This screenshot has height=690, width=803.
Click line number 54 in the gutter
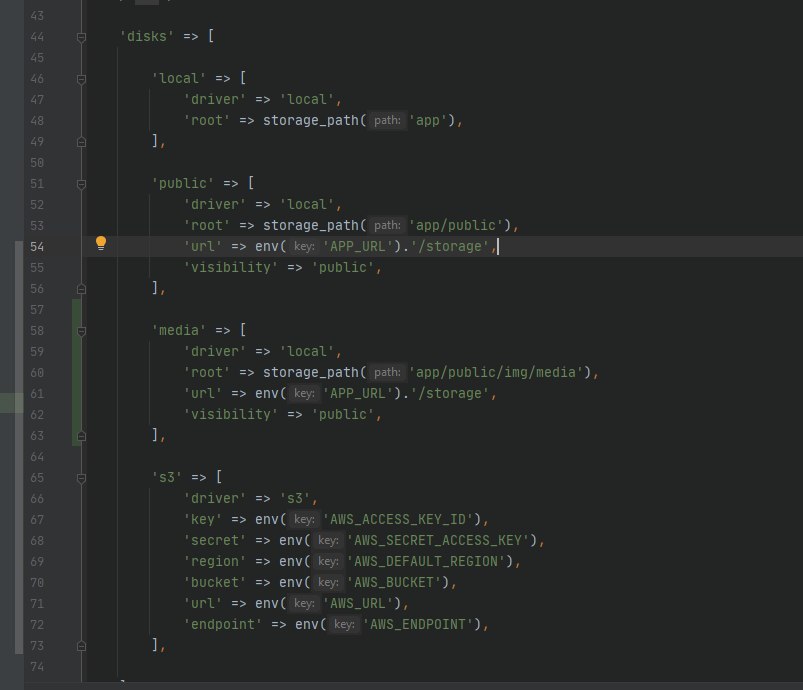click(37, 247)
